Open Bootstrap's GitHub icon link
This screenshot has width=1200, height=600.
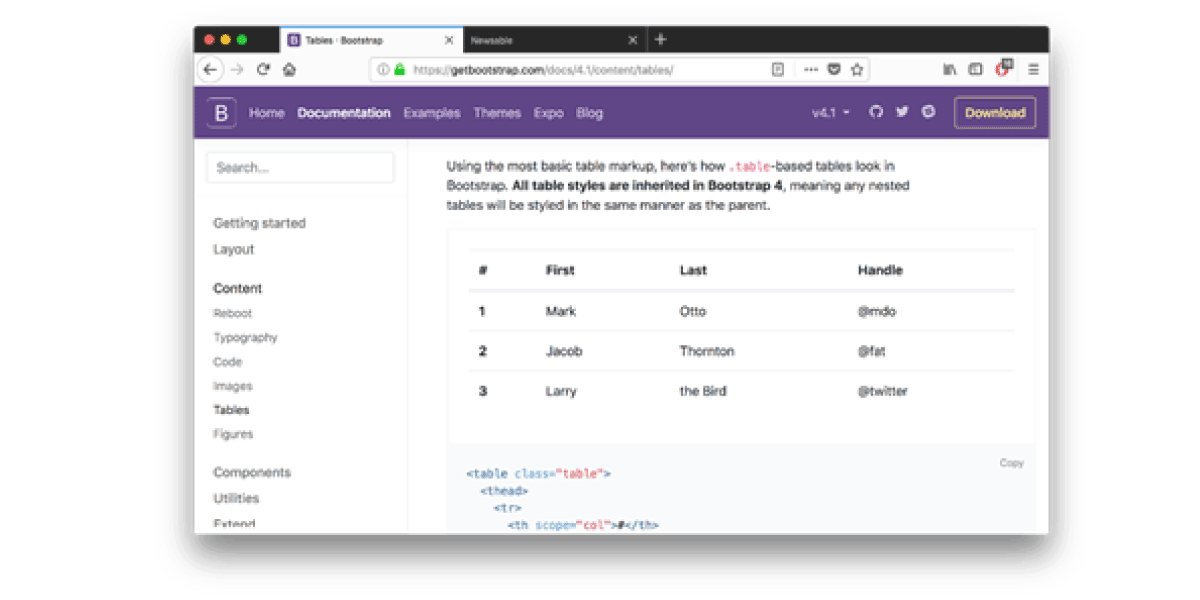[876, 112]
